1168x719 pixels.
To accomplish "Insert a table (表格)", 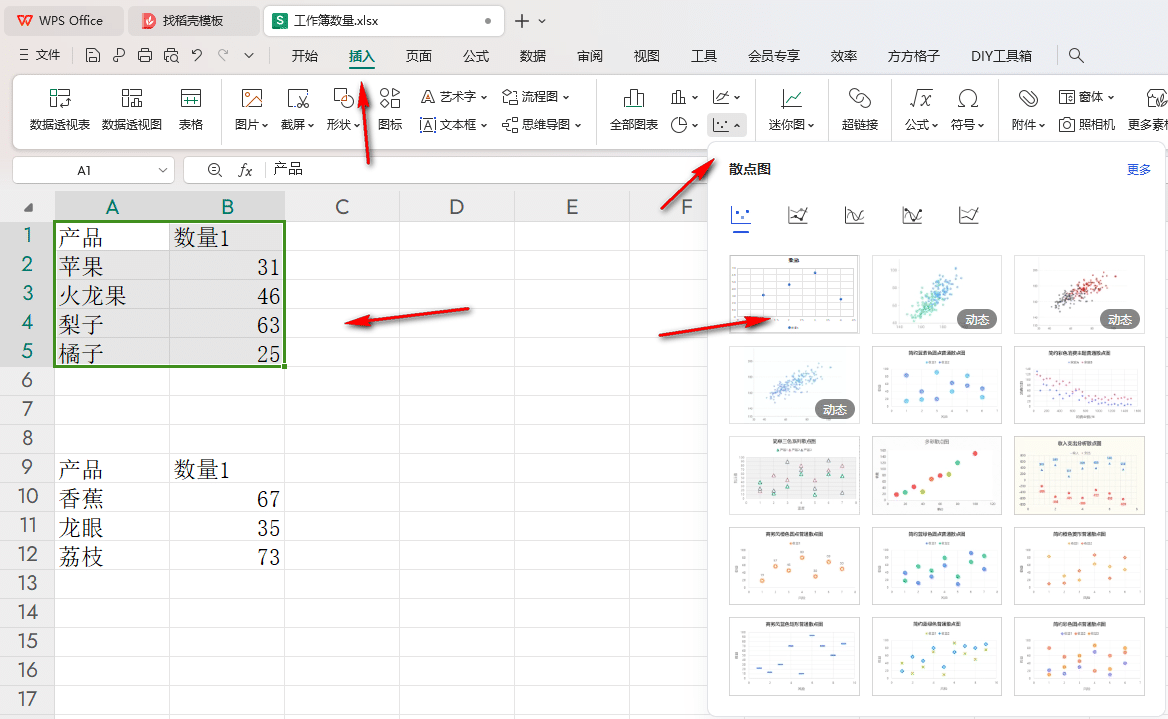I will (x=191, y=109).
